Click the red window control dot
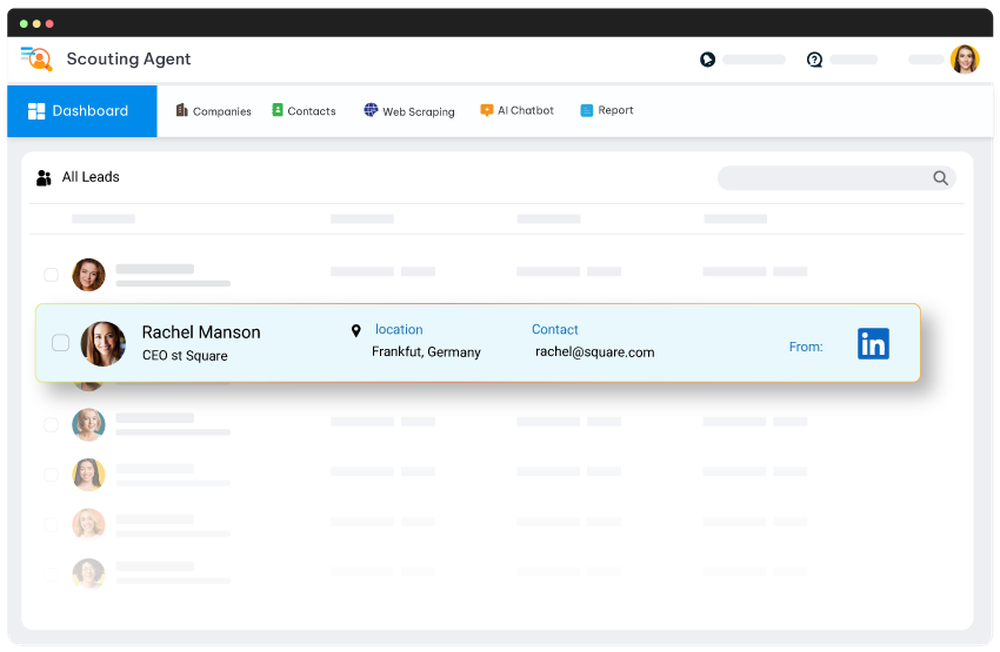 tap(50, 24)
